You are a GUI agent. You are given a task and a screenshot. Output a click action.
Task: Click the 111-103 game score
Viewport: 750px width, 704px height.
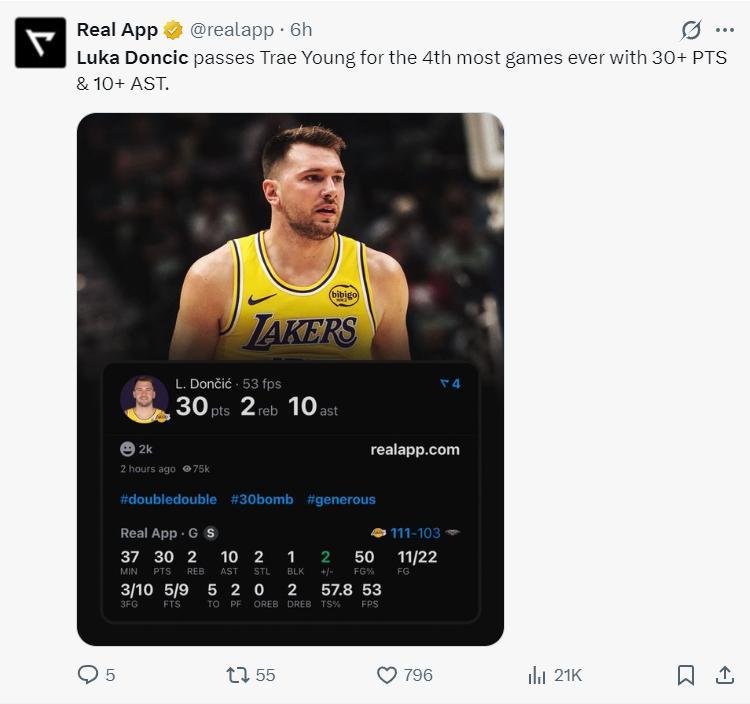(x=415, y=533)
